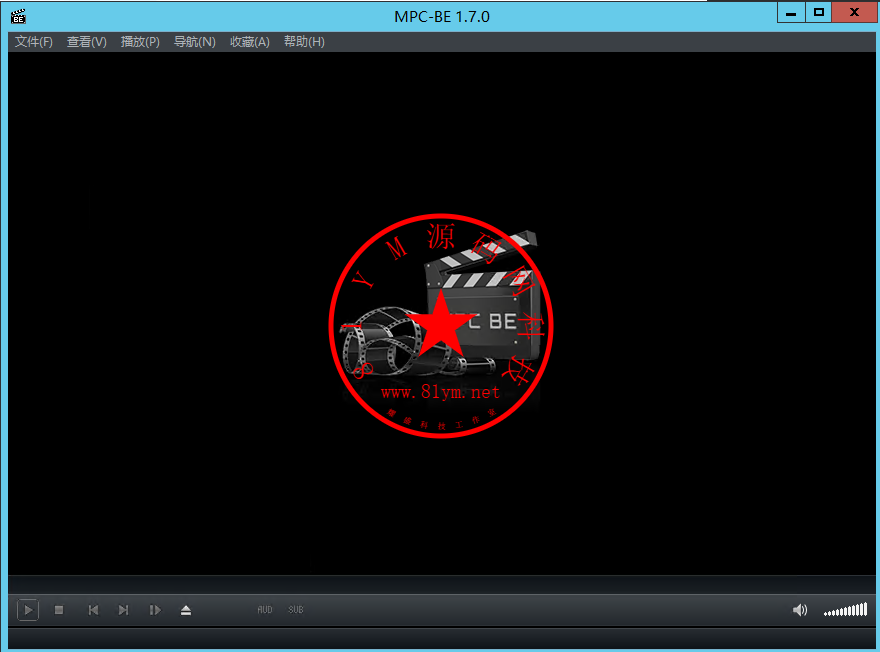Click the MPC-BE app icon in title bar
Screen dimensions: 880x652
click(19, 16)
